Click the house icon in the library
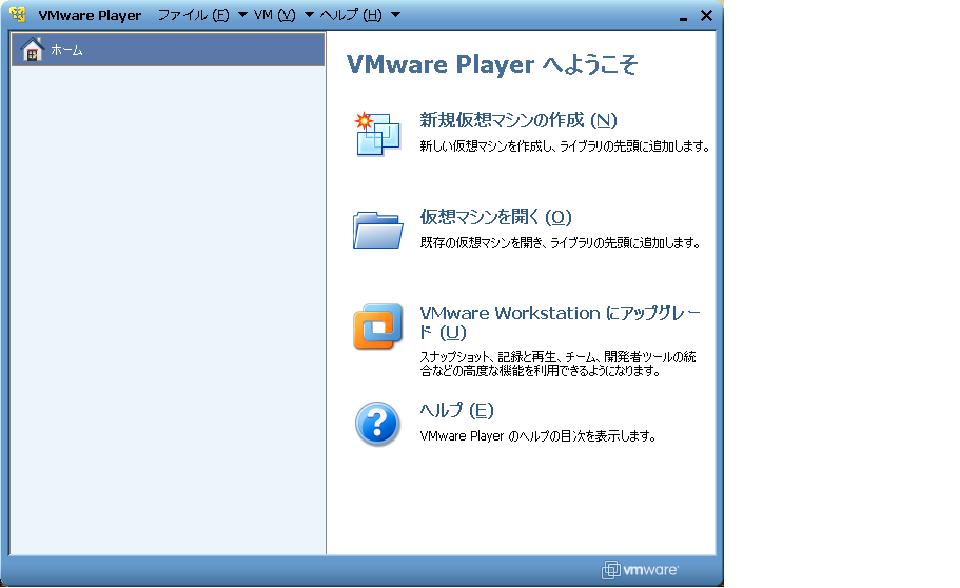Viewport: 960px width, 588px height. click(x=32, y=49)
